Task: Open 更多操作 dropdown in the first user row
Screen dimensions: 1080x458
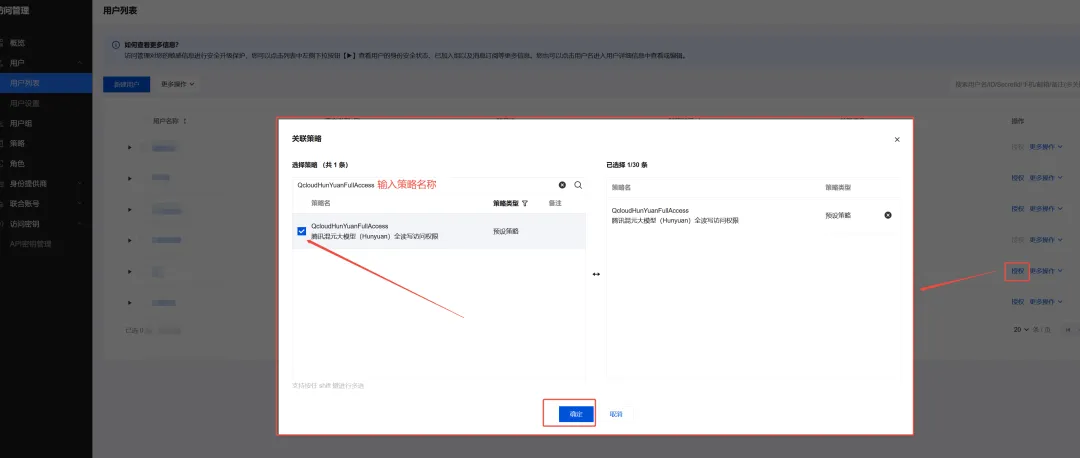Action: [x=1046, y=147]
